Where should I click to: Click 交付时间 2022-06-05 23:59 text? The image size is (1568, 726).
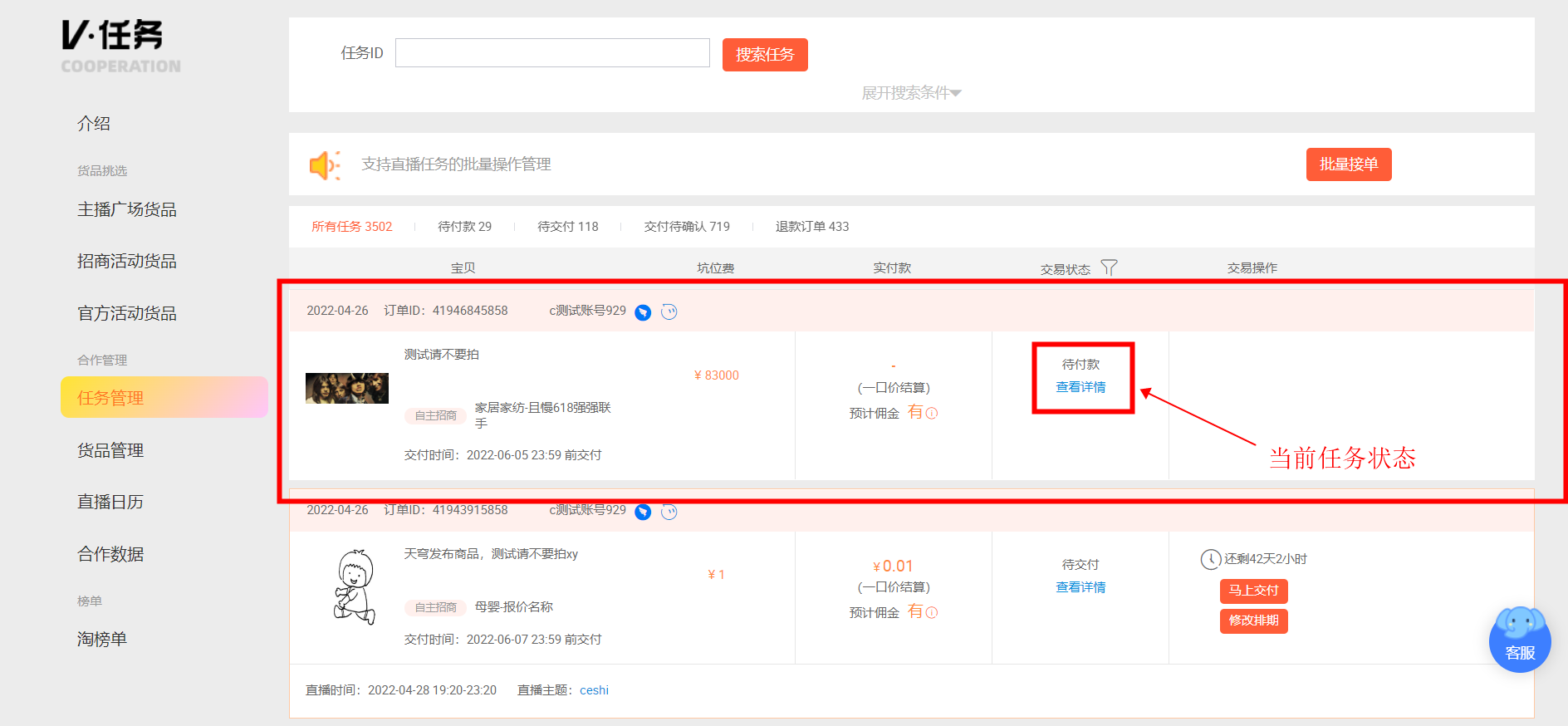click(x=503, y=455)
